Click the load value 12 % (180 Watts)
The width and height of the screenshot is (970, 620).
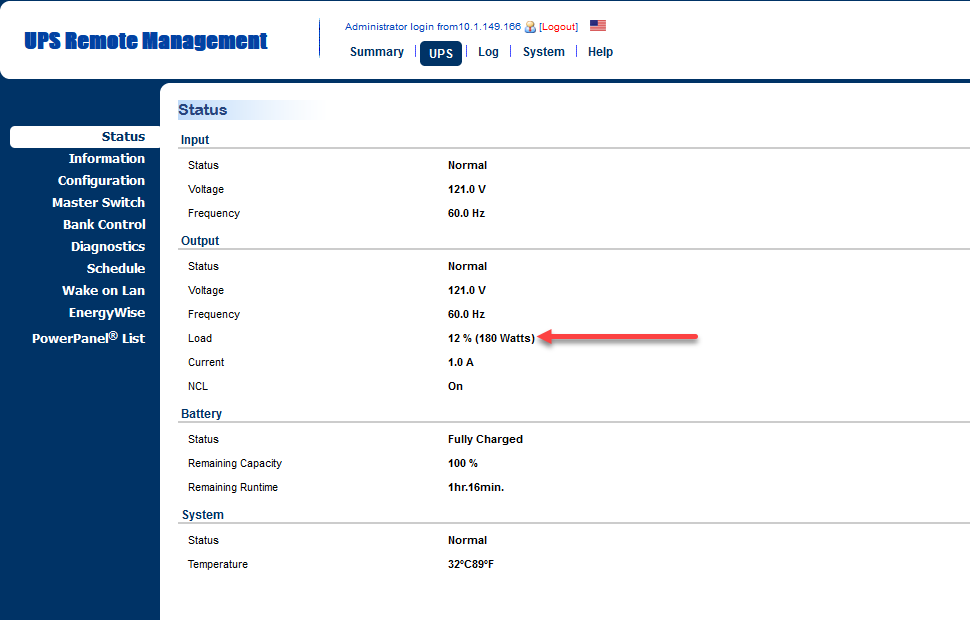[x=491, y=338]
